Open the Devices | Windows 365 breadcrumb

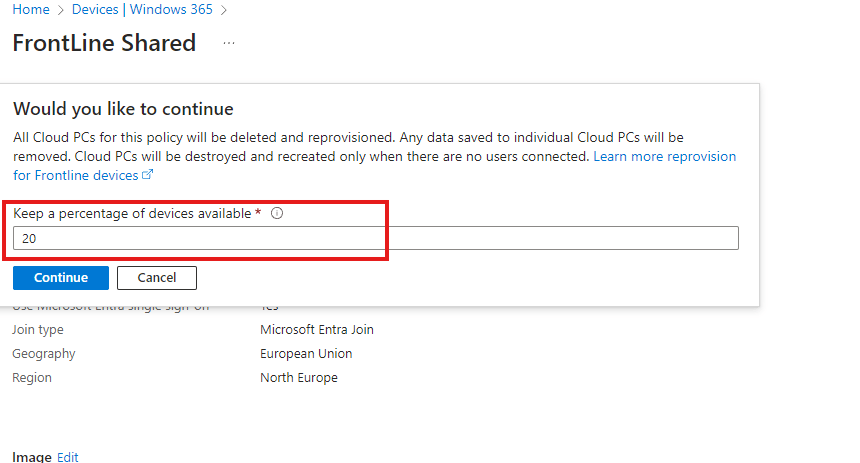pyautogui.click(x=143, y=10)
